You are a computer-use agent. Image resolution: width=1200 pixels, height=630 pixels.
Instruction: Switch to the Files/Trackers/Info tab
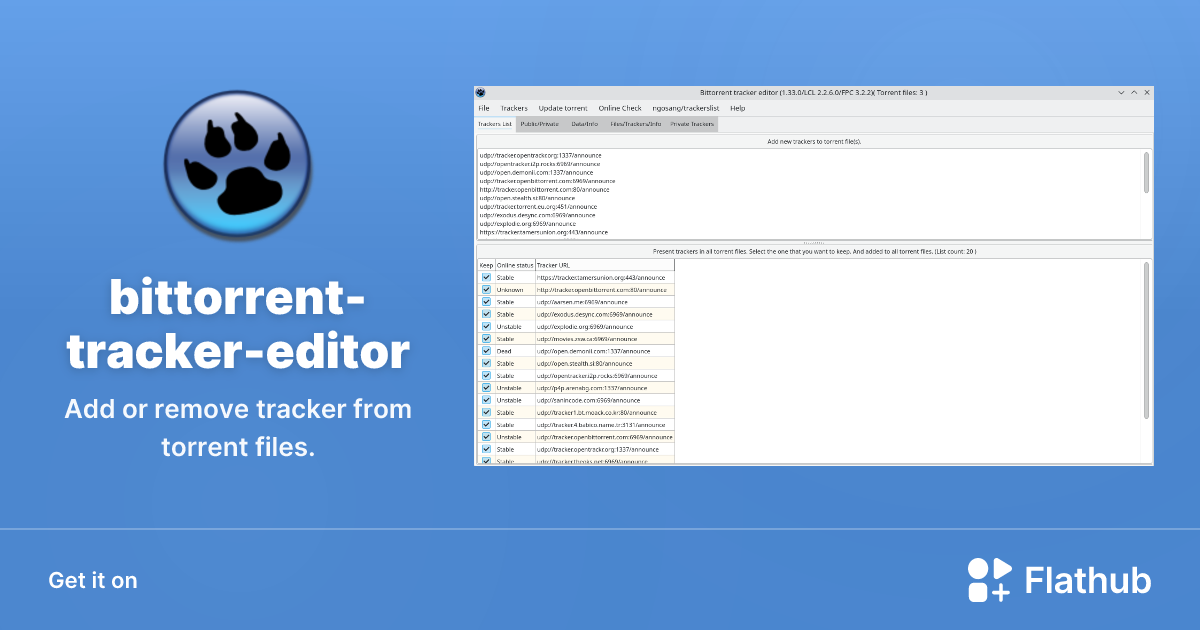(x=636, y=124)
